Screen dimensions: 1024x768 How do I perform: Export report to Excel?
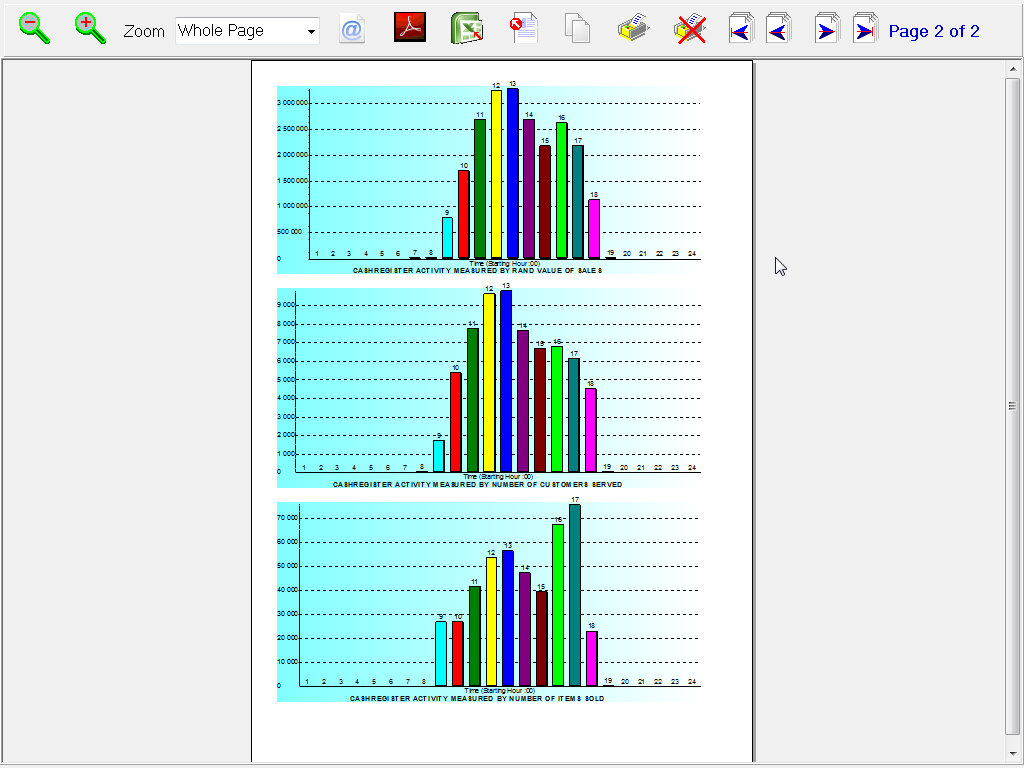click(467, 29)
